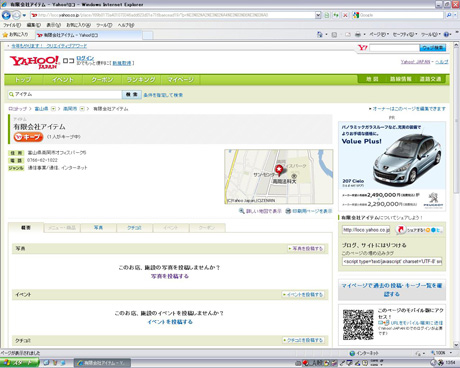Click the magnifier search icon next to Google box

449,15
